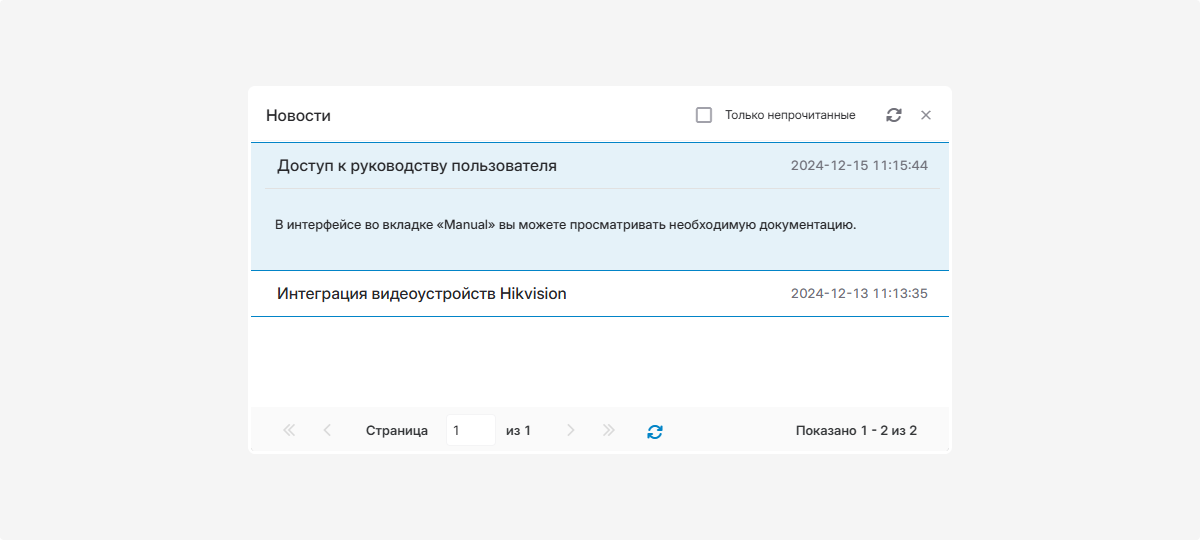Close the Новости panel
The height and width of the screenshot is (540, 1200).
926,115
